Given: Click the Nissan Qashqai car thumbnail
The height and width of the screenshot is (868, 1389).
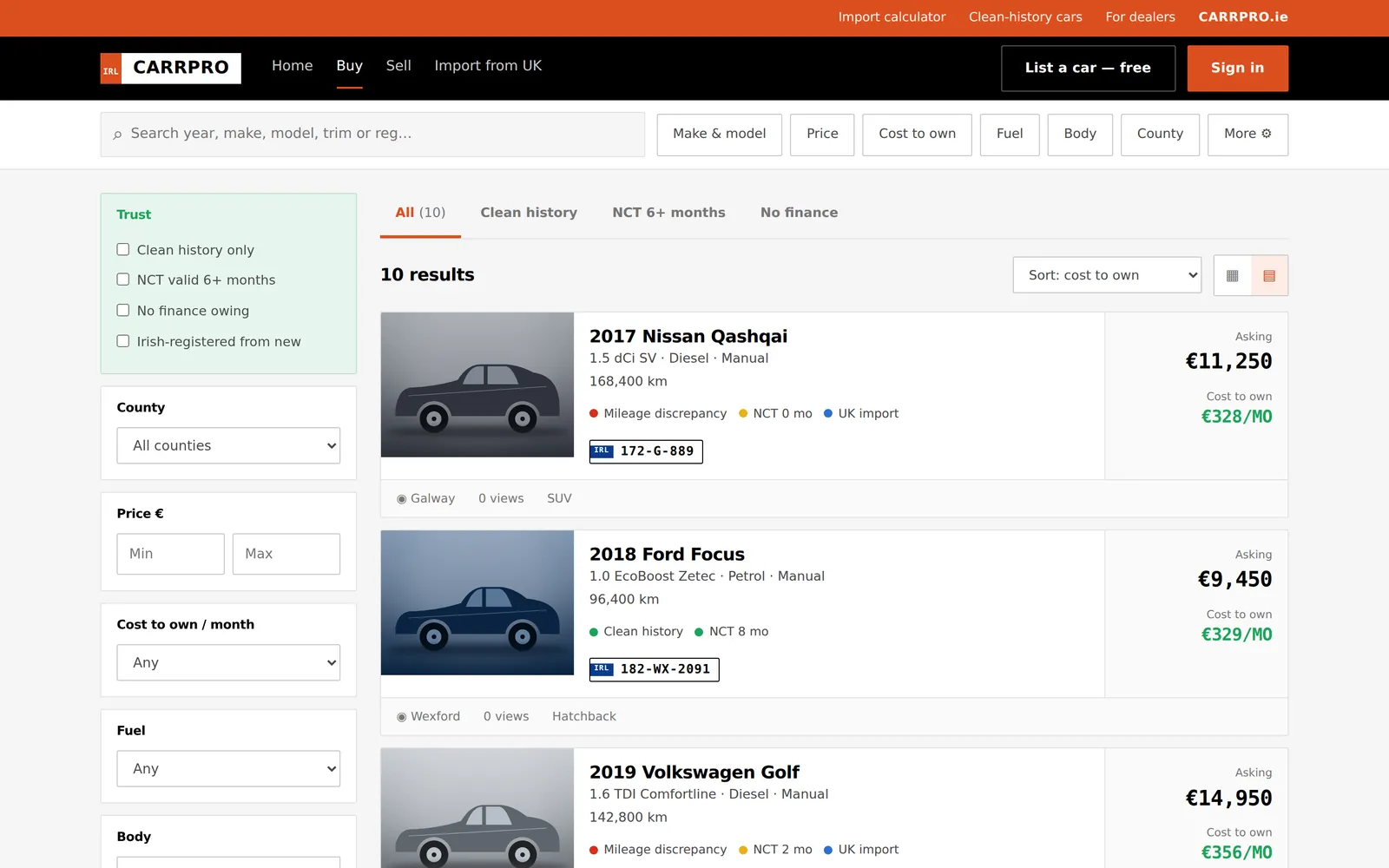Looking at the screenshot, I should tap(477, 385).
